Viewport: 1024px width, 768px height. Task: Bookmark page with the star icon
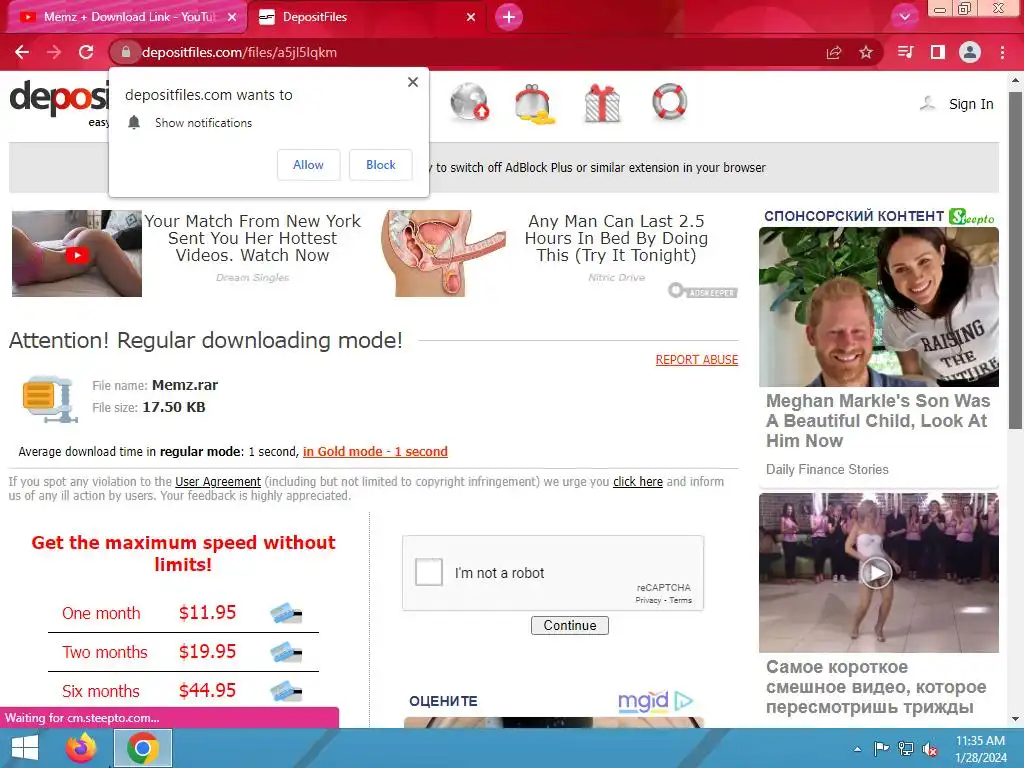[866, 52]
